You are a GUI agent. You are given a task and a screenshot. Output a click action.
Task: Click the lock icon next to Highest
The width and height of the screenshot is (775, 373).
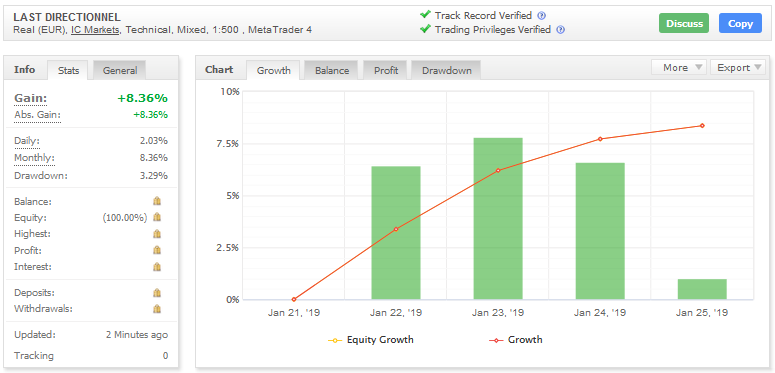tap(157, 234)
